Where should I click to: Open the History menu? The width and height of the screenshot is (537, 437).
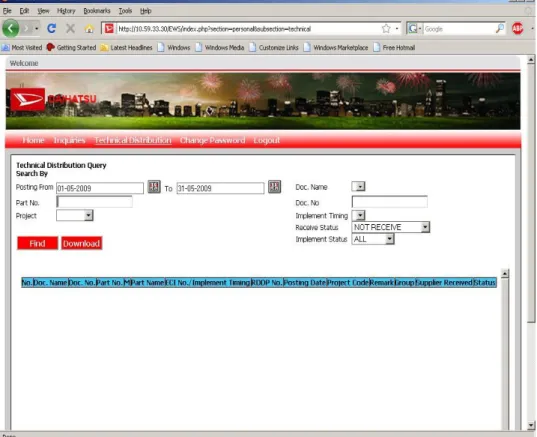(66, 11)
